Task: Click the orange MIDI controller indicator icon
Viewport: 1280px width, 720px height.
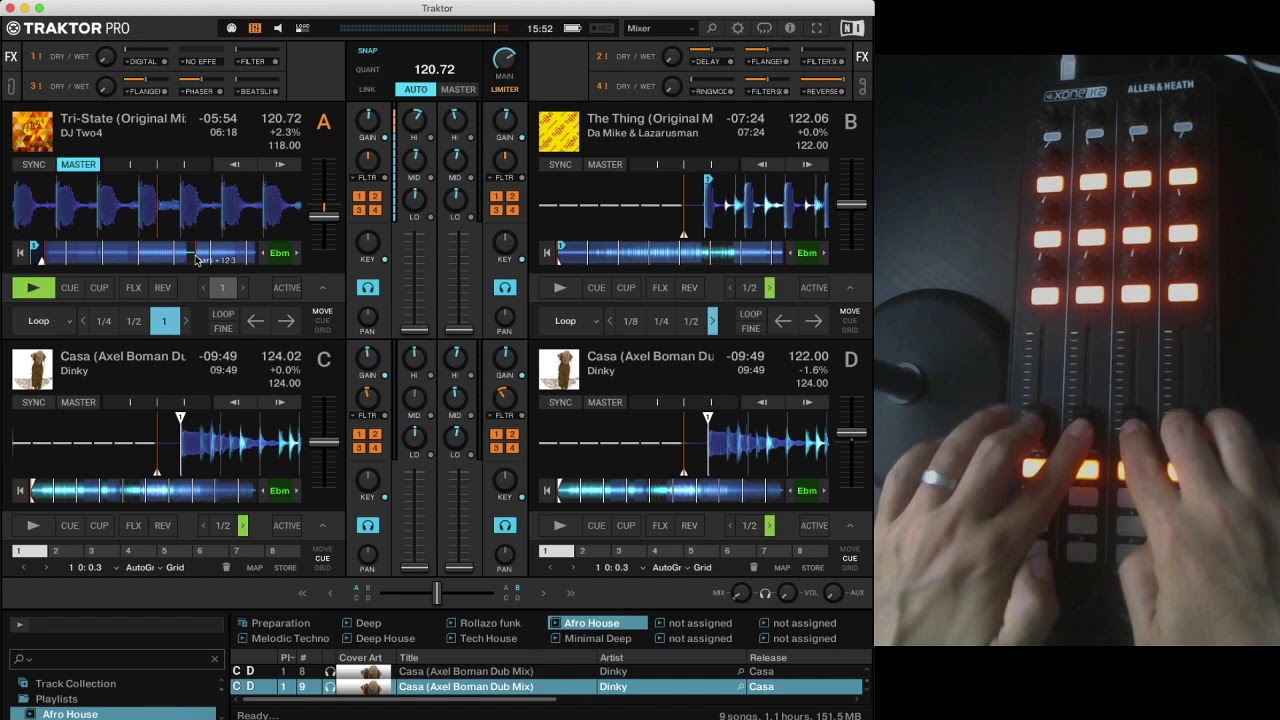Action: coord(254,29)
